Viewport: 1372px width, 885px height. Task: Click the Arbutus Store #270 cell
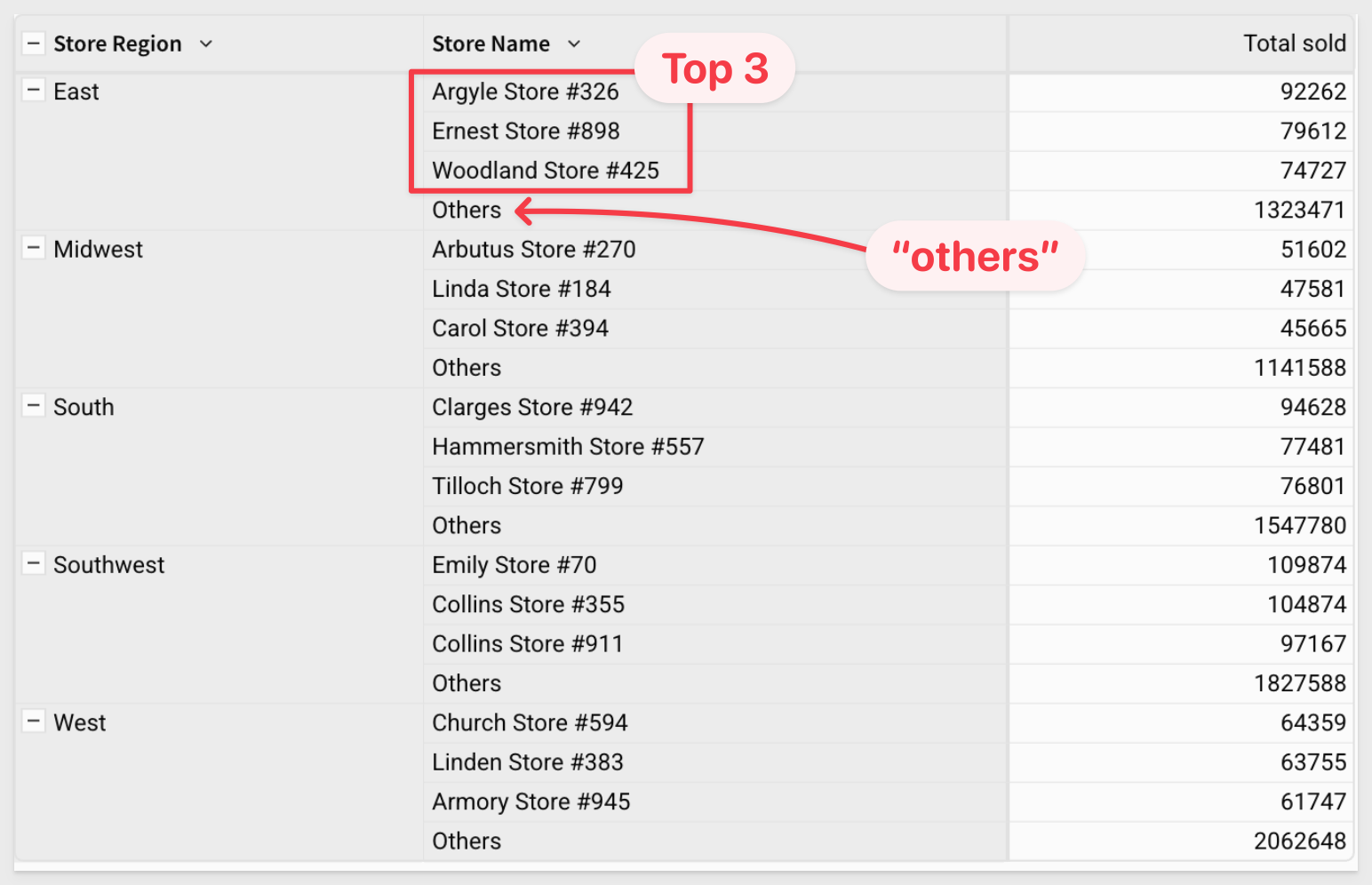coord(534,250)
